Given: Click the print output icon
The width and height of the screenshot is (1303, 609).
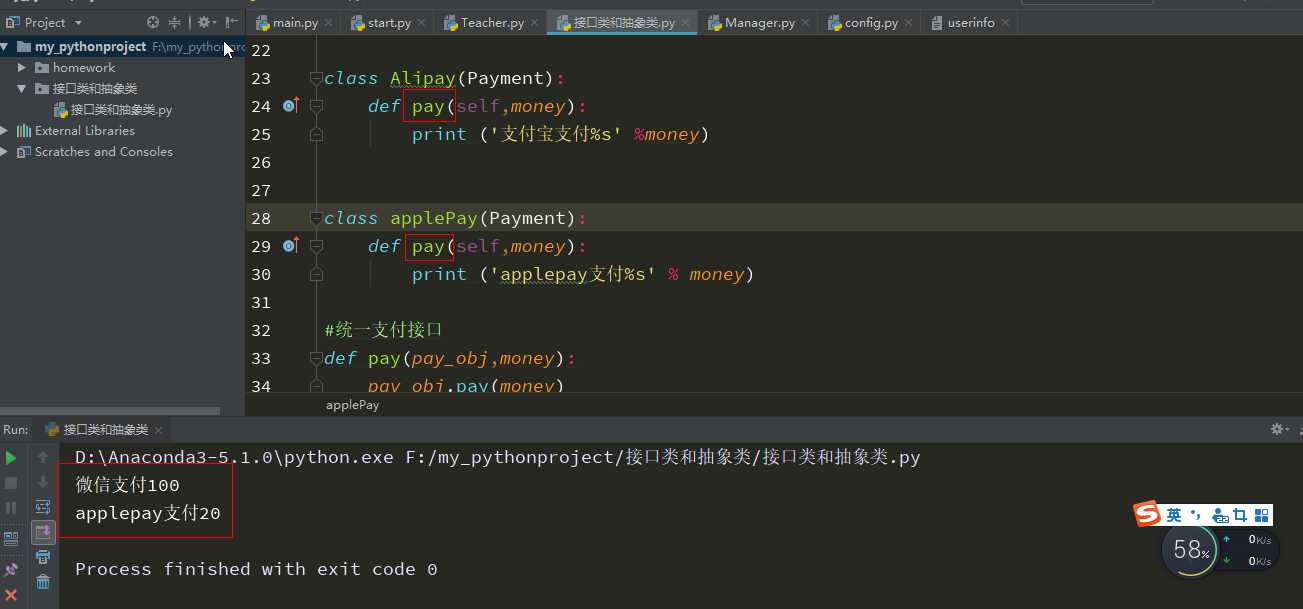Looking at the screenshot, I should tap(43, 558).
